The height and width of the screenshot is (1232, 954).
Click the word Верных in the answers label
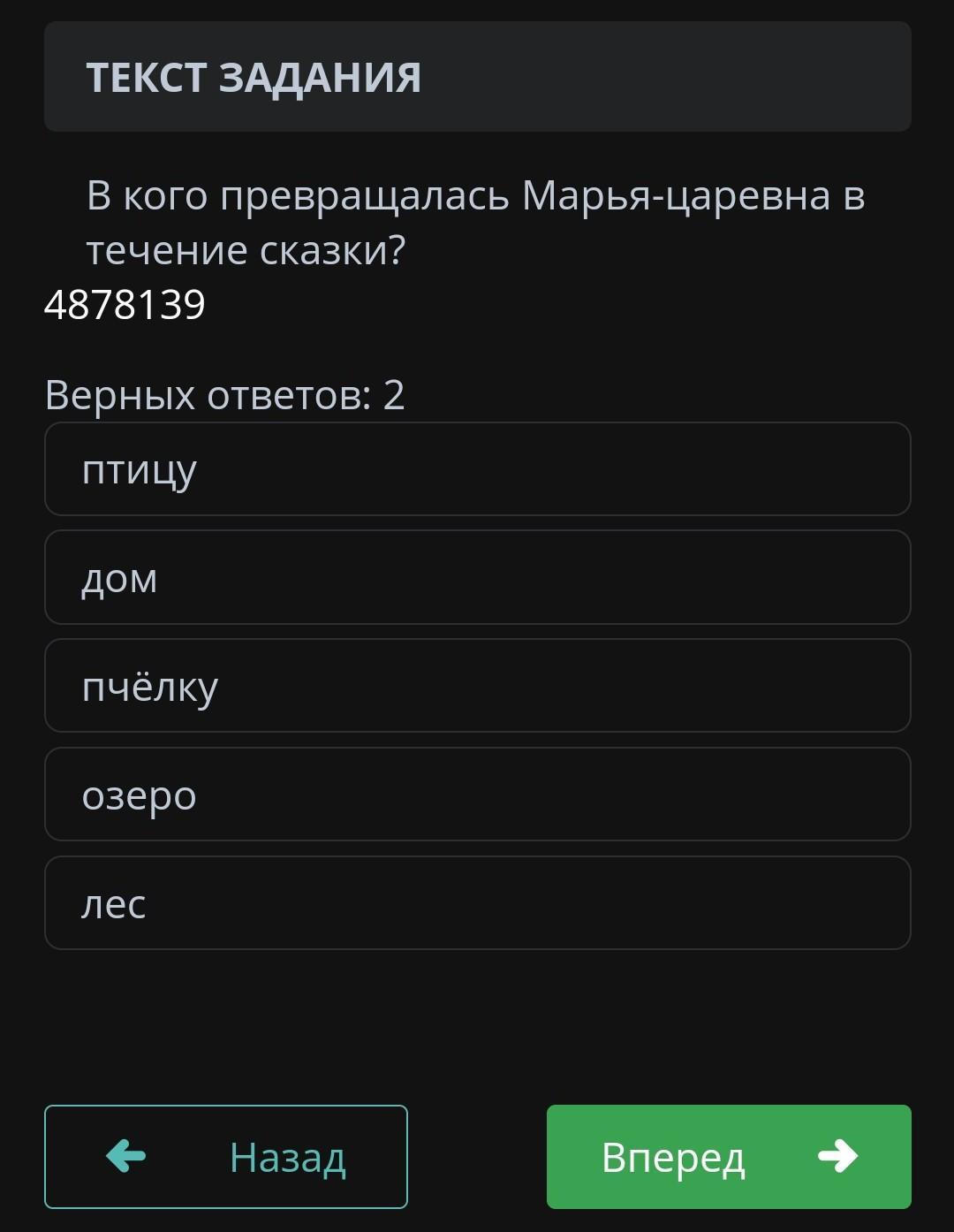pyautogui.click(x=119, y=395)
